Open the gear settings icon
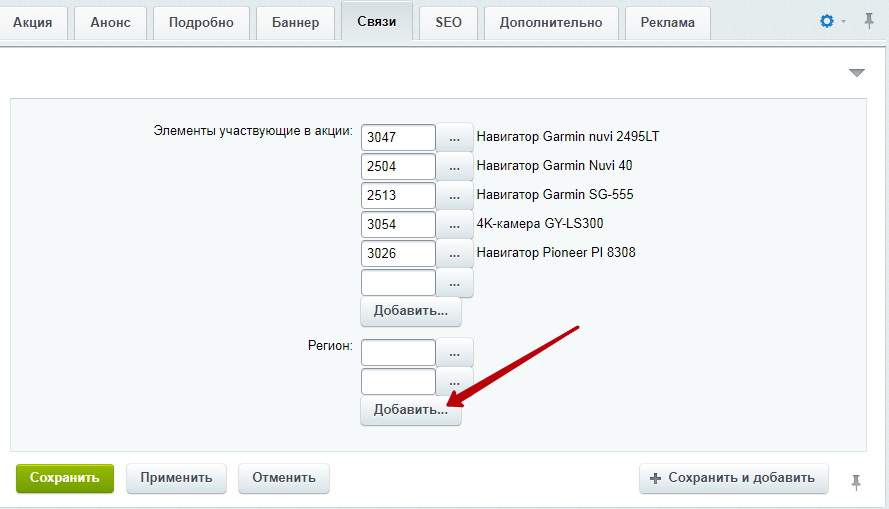Image resolution: width=889 pixels, height=509 pixels. [826, 21]
